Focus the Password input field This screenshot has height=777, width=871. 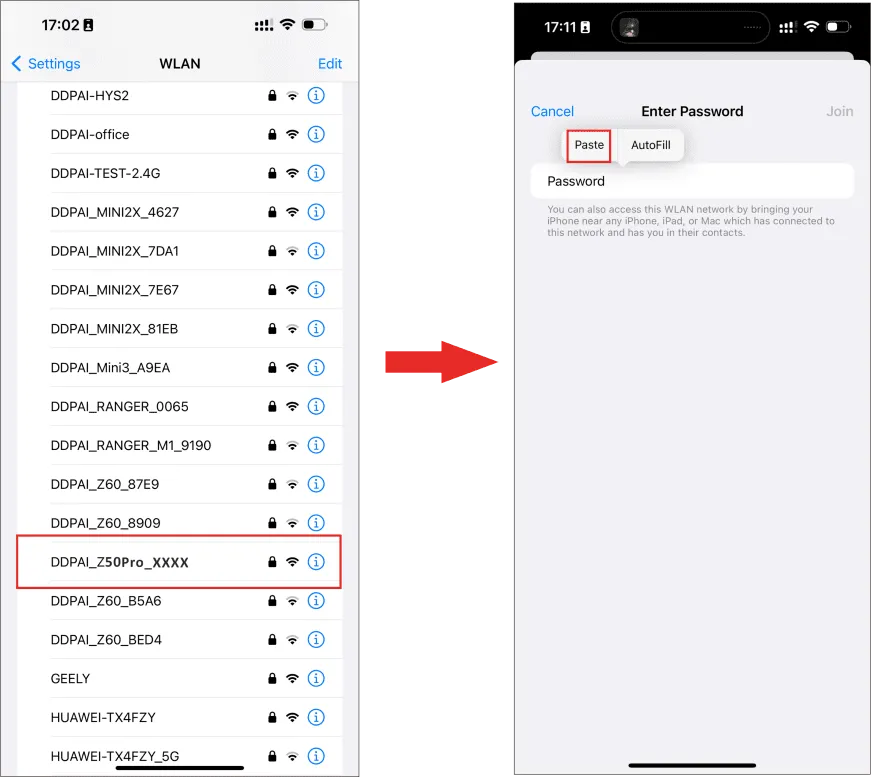click(x=692, y=181)
